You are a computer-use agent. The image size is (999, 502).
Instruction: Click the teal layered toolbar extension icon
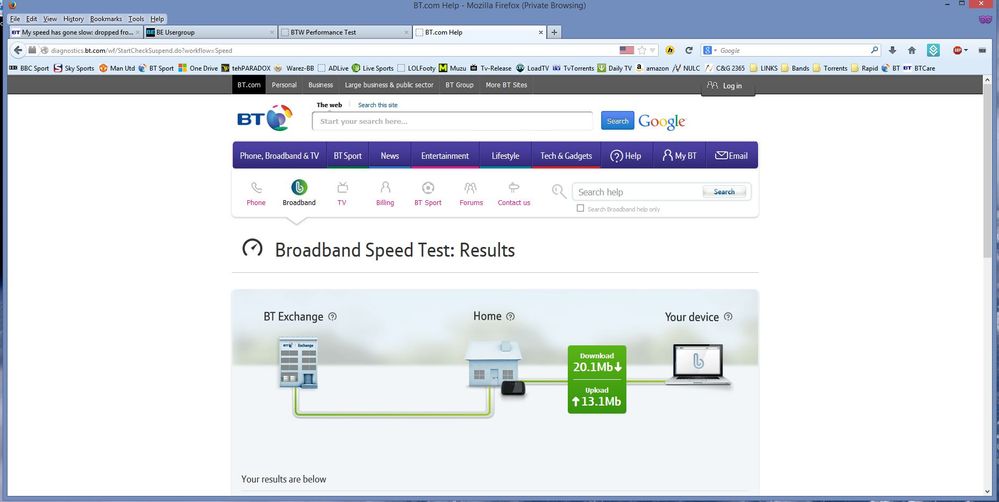coord(933,50)
